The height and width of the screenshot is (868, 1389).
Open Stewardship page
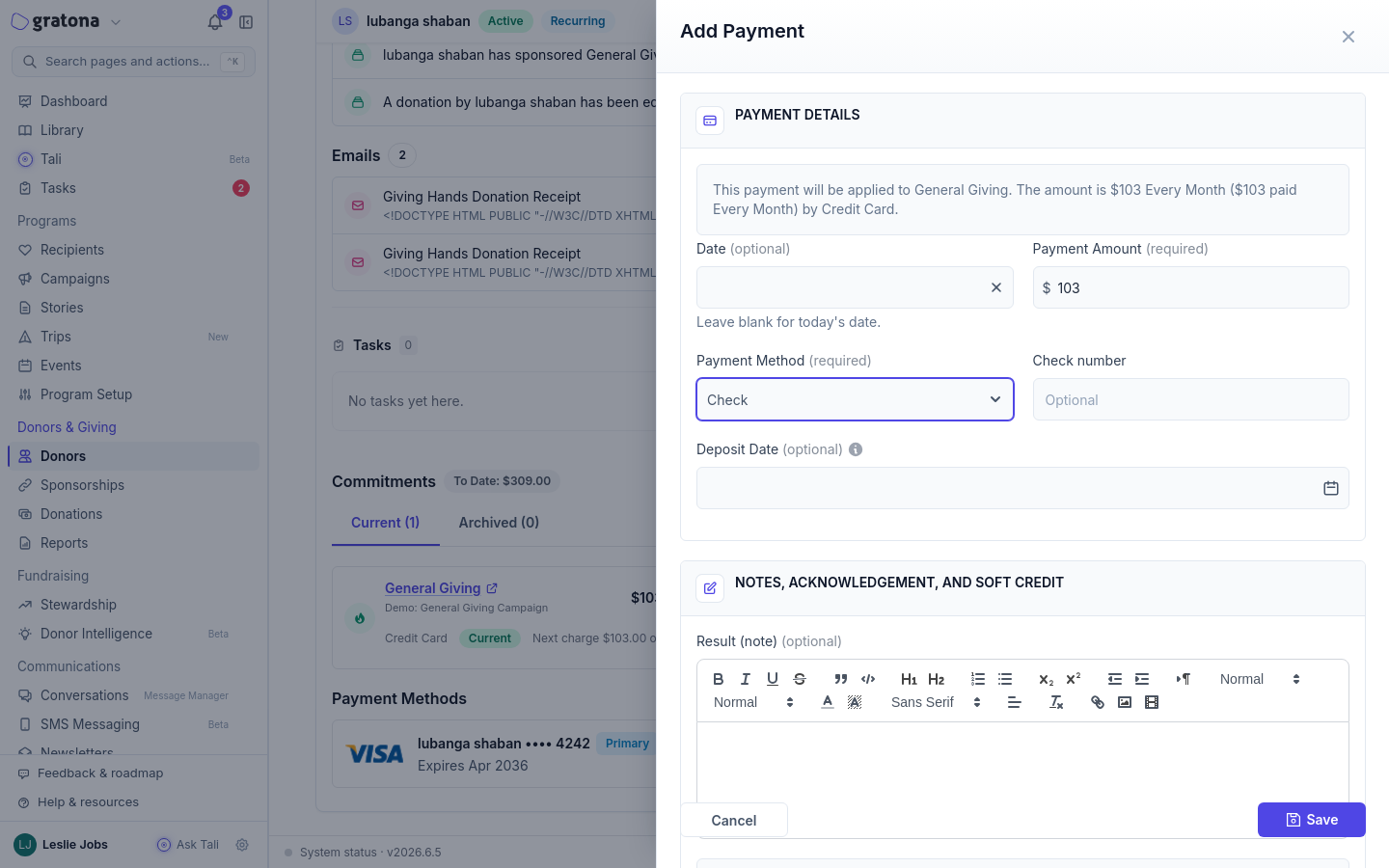click(133, 605)
